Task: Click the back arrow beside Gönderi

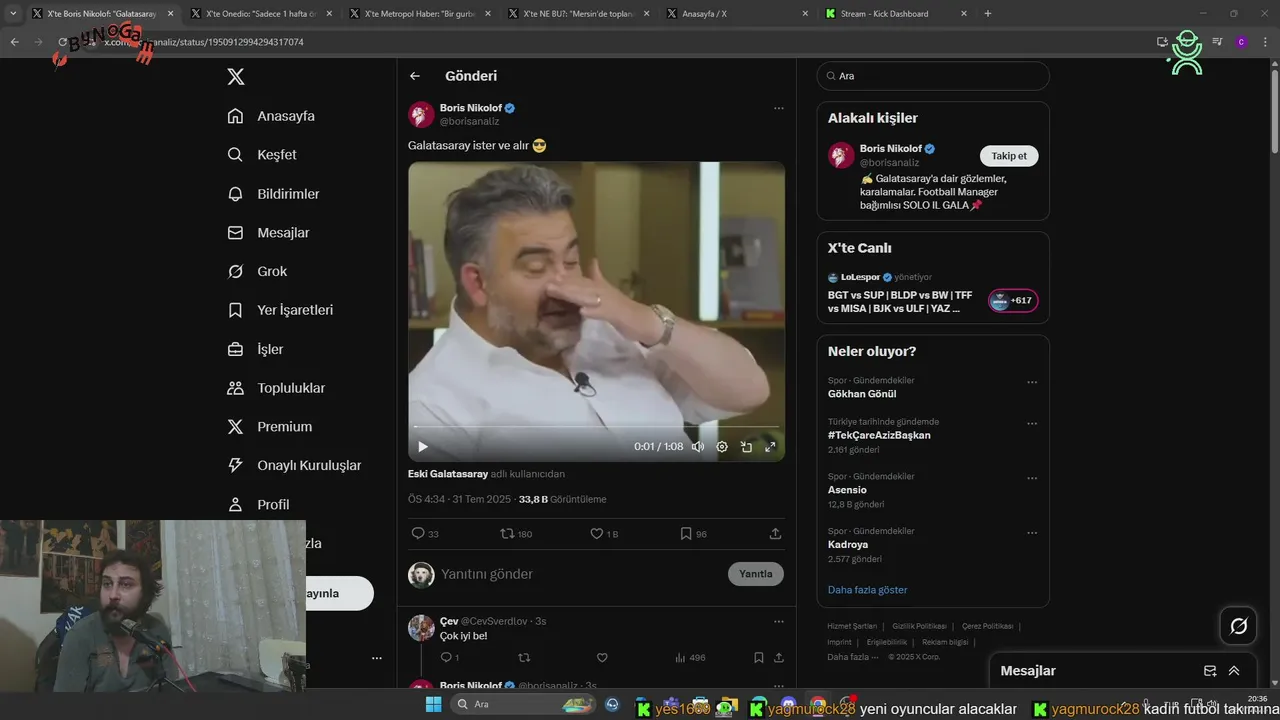Action: click(x=415, y=76)
